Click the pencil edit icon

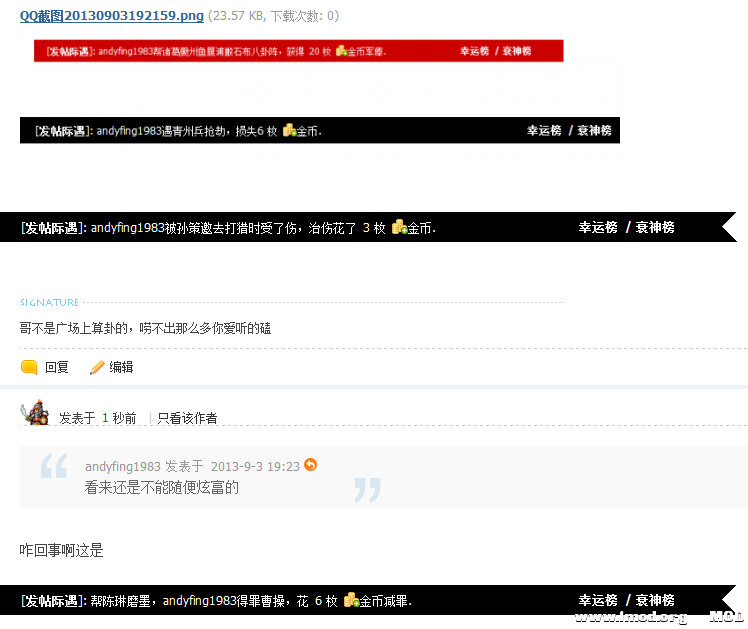coord(97,367)
